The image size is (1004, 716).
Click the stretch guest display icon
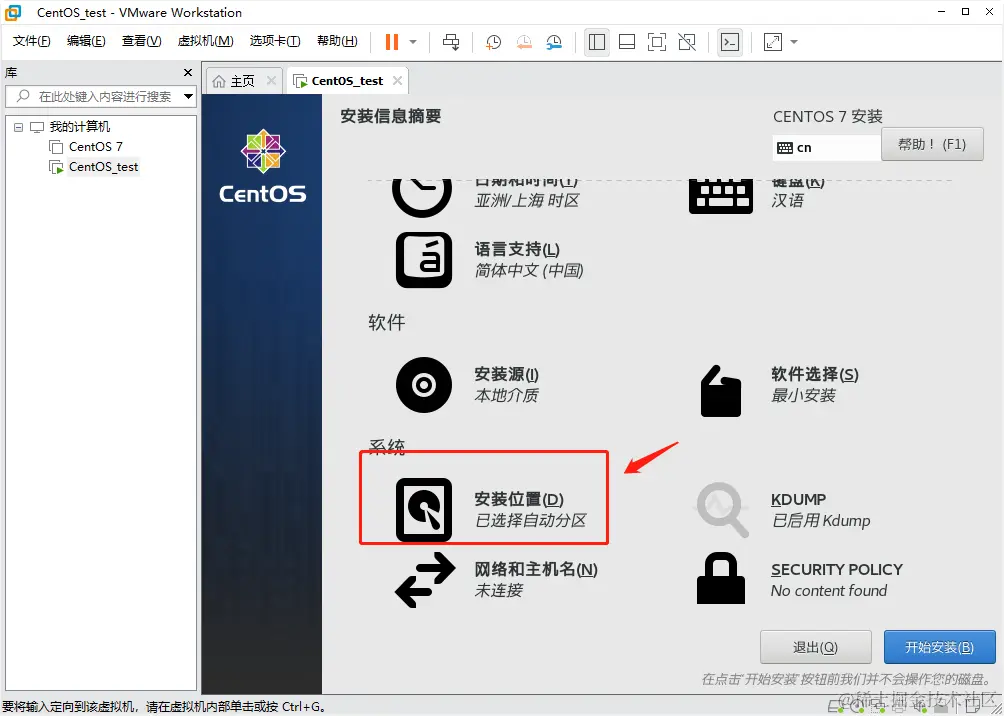[x=773, y=42]
